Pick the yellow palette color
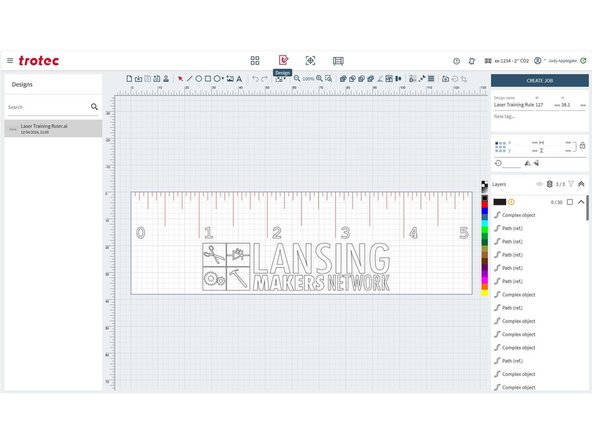The height and width of the screenshot is (444, 592). pos(485,293)
